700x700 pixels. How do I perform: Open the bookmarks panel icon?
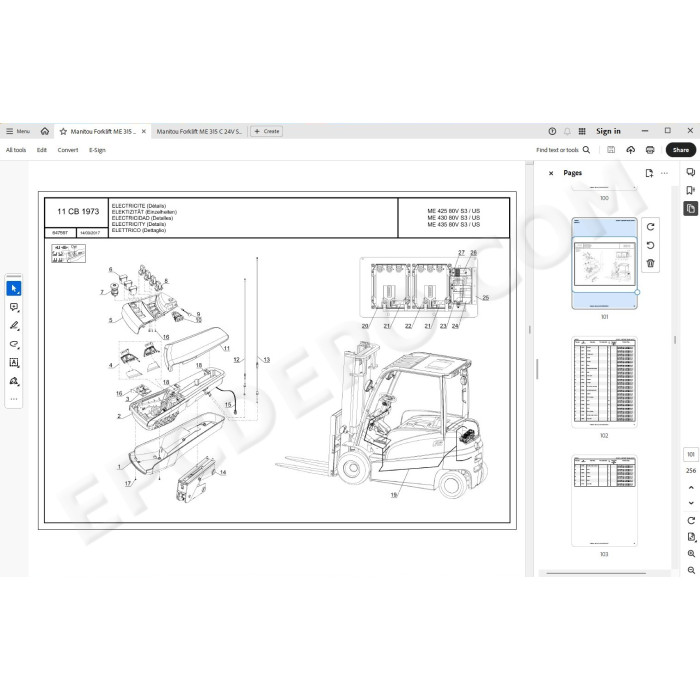pyautogui.click(x=691, y=191)
